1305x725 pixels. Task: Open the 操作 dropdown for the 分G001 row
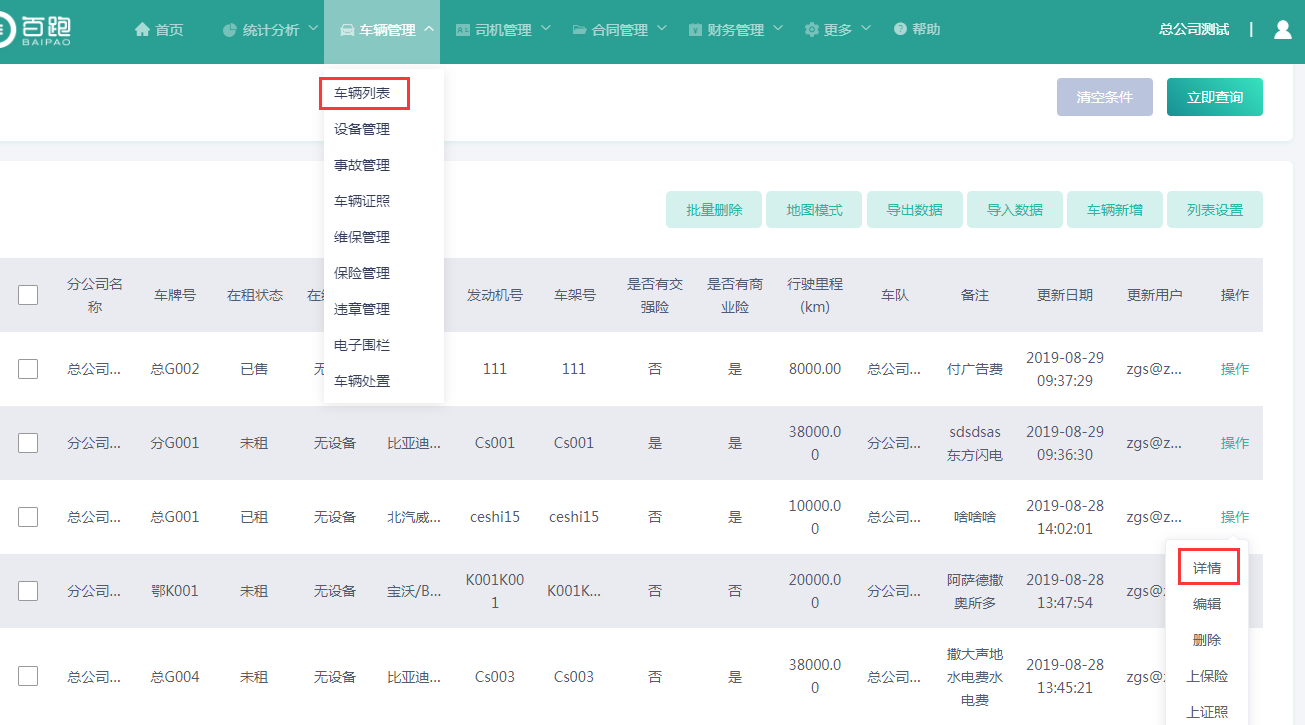pos(1234,443)
